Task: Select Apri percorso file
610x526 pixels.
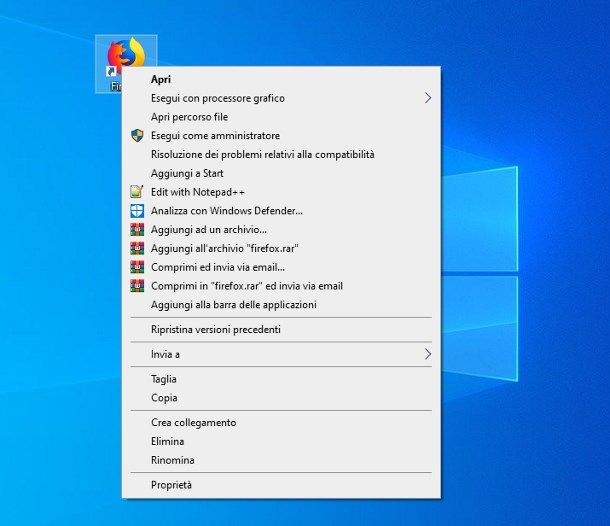Action: click(281, 117)
